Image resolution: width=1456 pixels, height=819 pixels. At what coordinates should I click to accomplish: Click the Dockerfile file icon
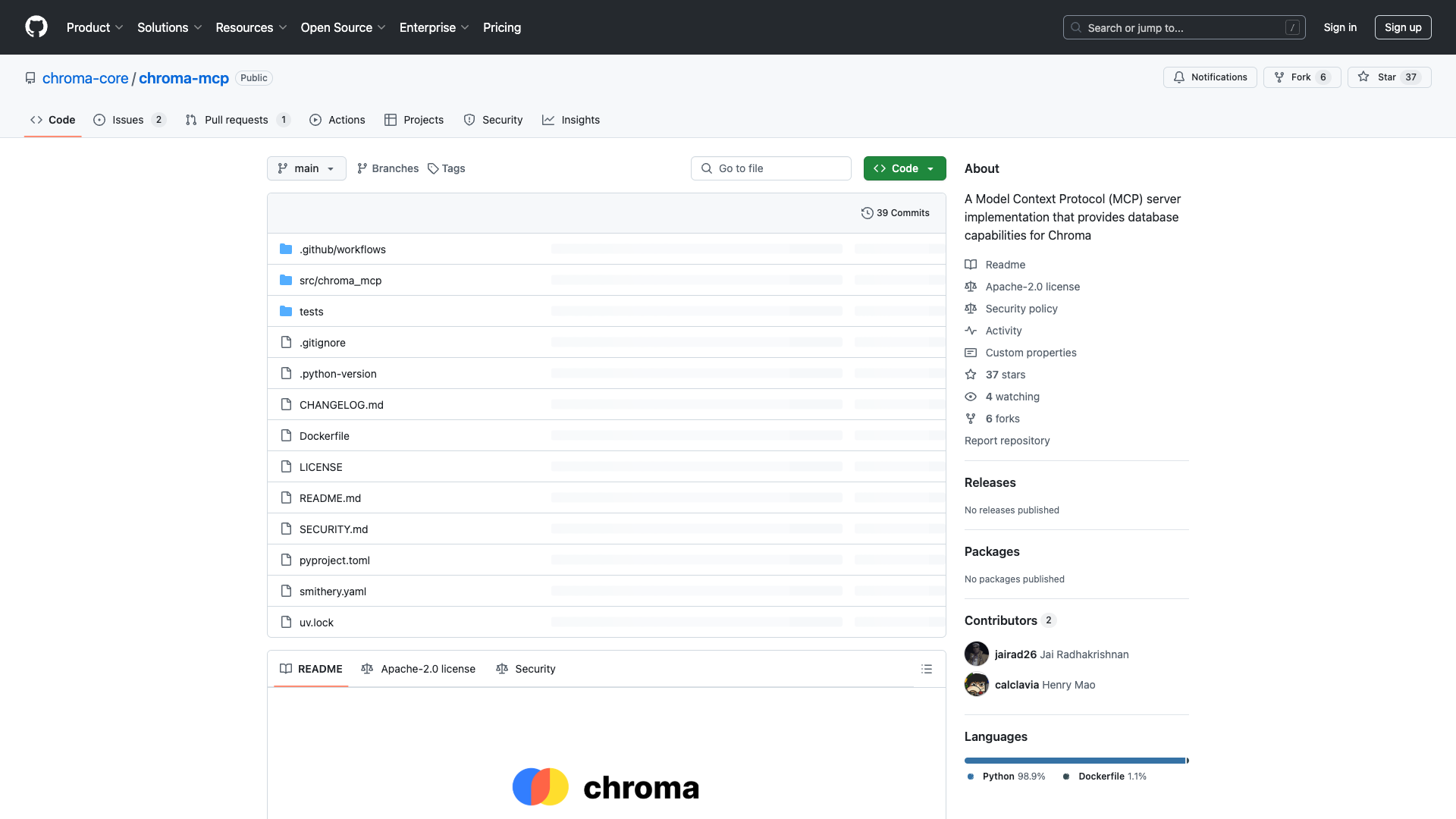tap(286, 435)
